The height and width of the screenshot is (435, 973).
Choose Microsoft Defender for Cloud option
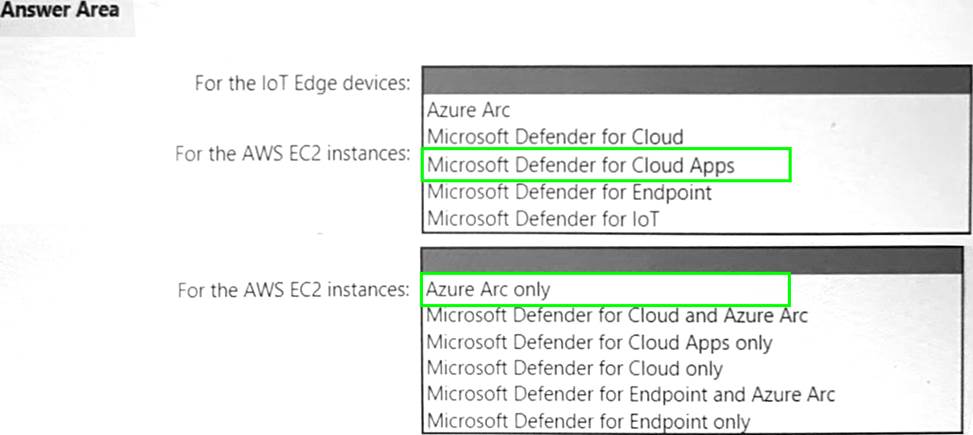(x=555, y=137)
